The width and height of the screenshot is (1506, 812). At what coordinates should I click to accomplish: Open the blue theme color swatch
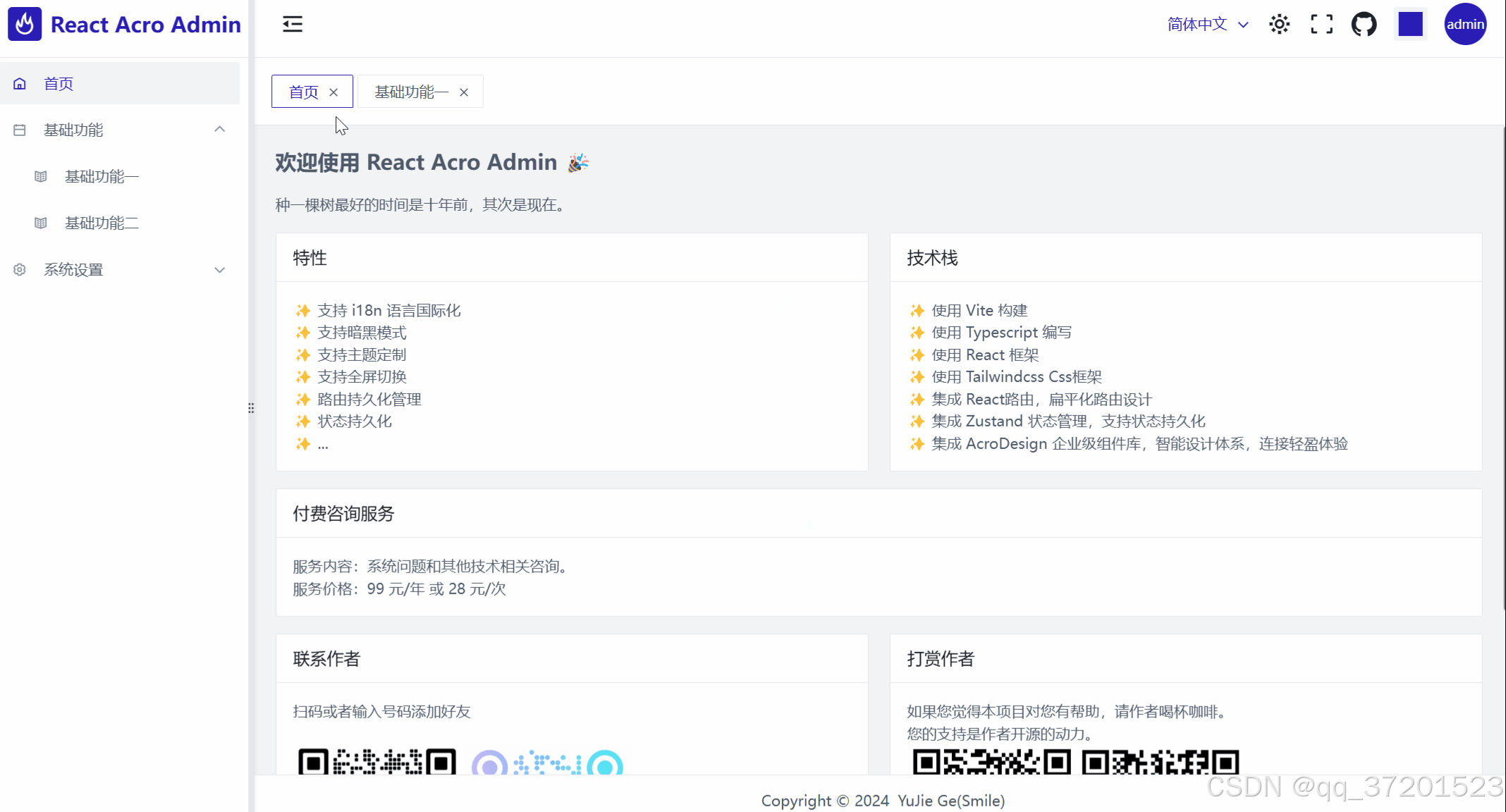(1410, 23)
